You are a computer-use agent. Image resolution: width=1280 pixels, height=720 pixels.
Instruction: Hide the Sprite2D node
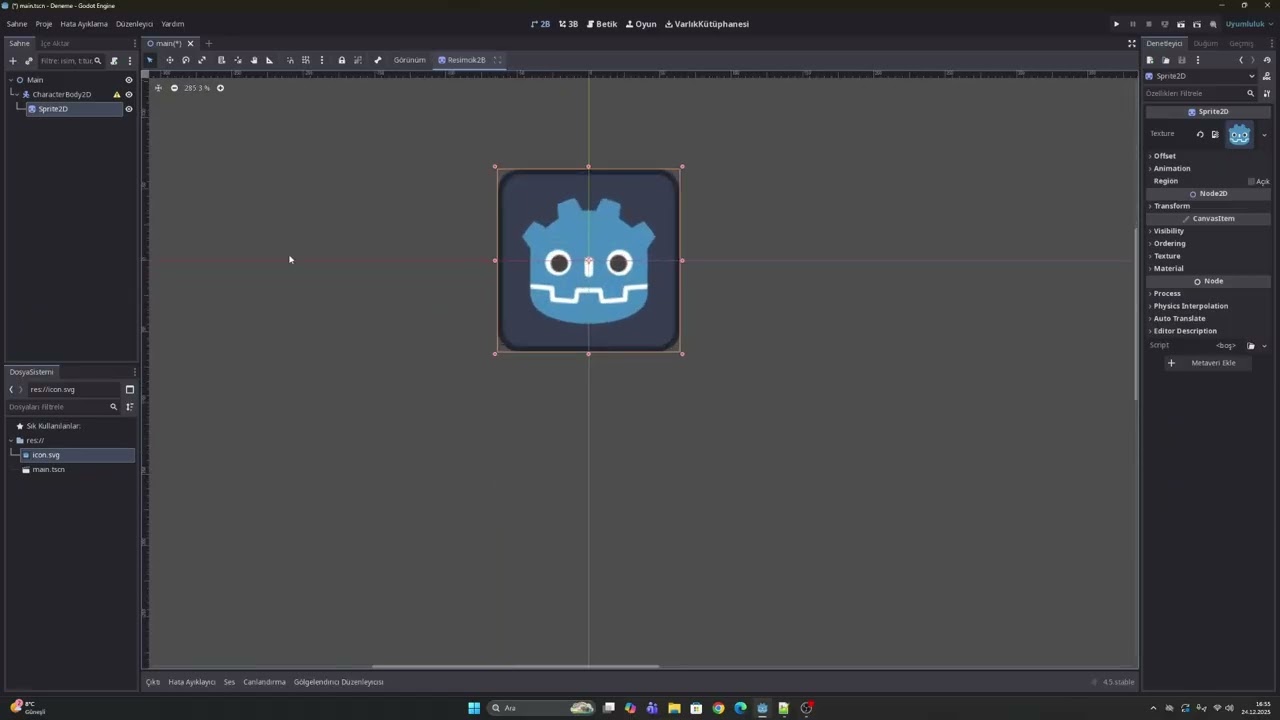[128, 109]
